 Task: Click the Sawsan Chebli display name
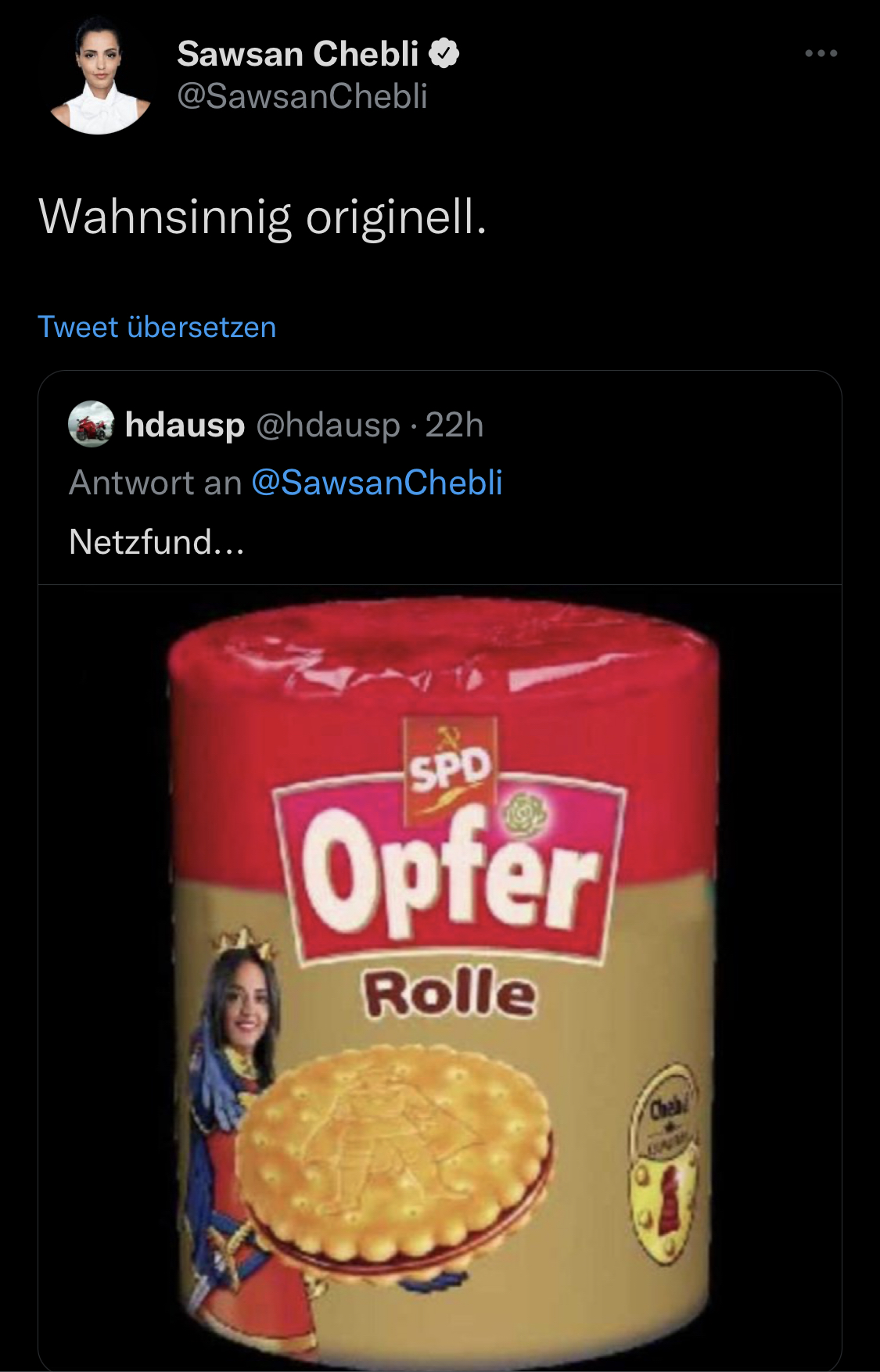[297, 54]
